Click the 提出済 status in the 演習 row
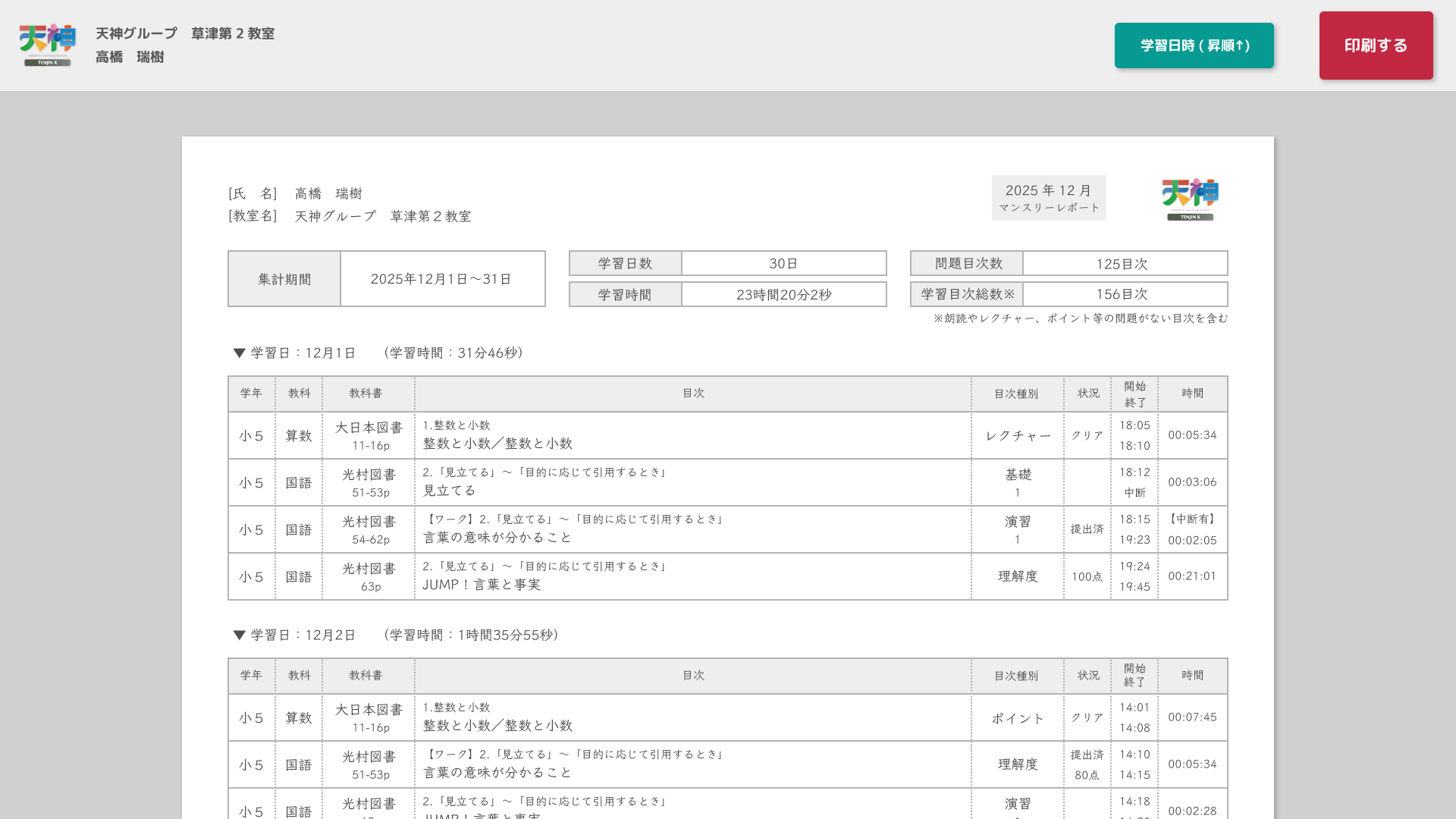Viewport: 1456px width, 819px height. (x=1087, y=529)
